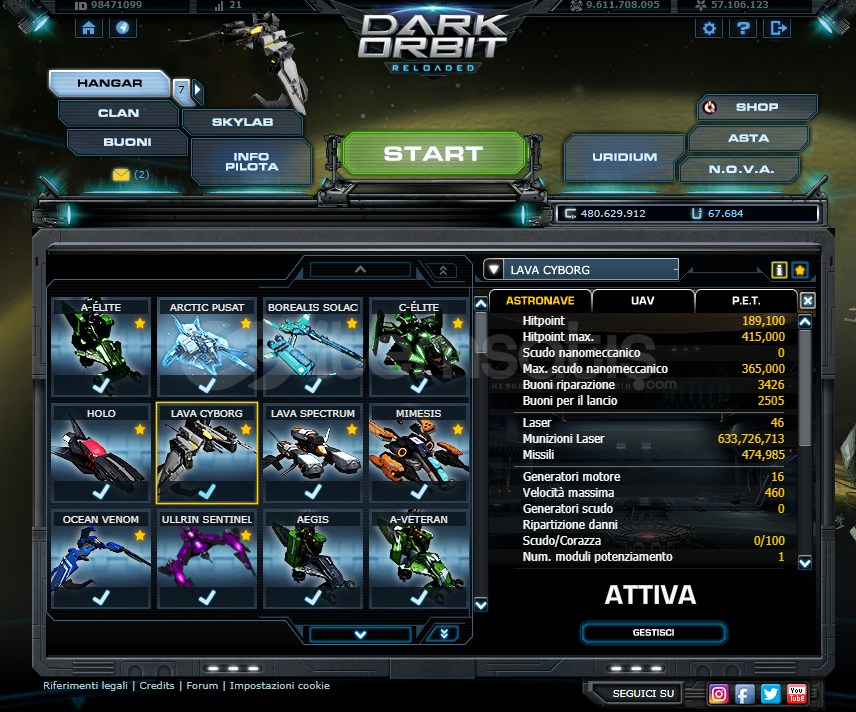
Task: Open the URIDIUM button
Action: click(x=625, y=157)
